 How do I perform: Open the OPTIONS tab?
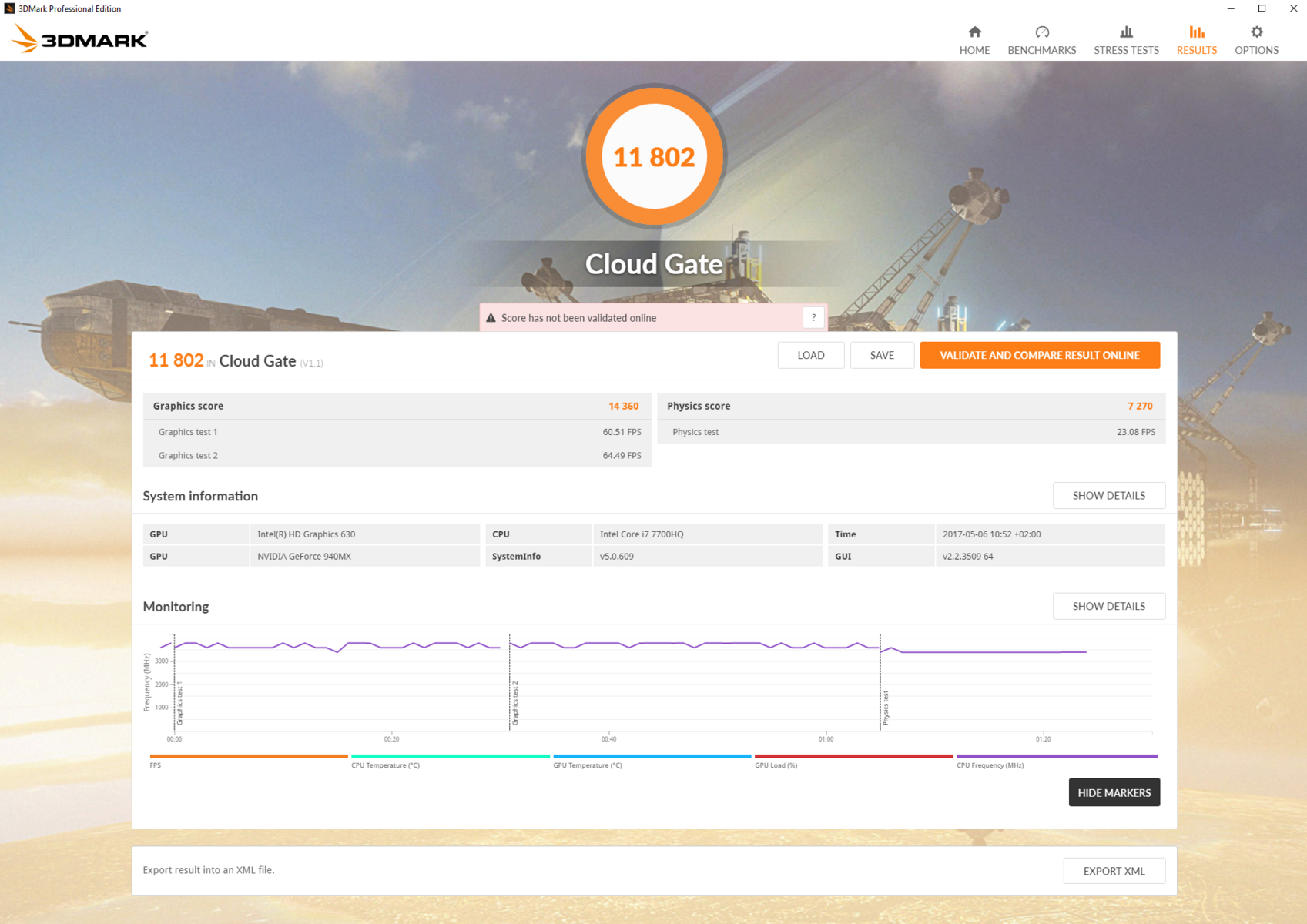pyautogui.click(x=1257, y=40)
